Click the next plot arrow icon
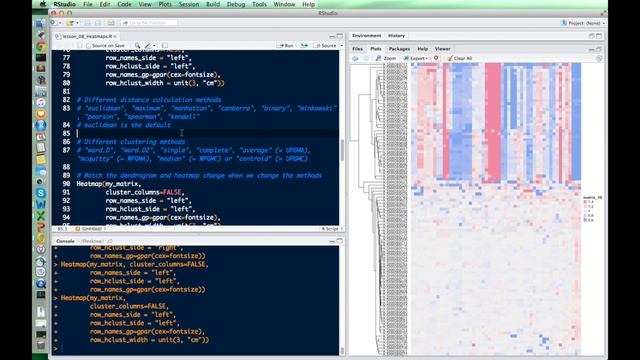Image resolution: width=640 pixels, height=360 pixels. 366,58
